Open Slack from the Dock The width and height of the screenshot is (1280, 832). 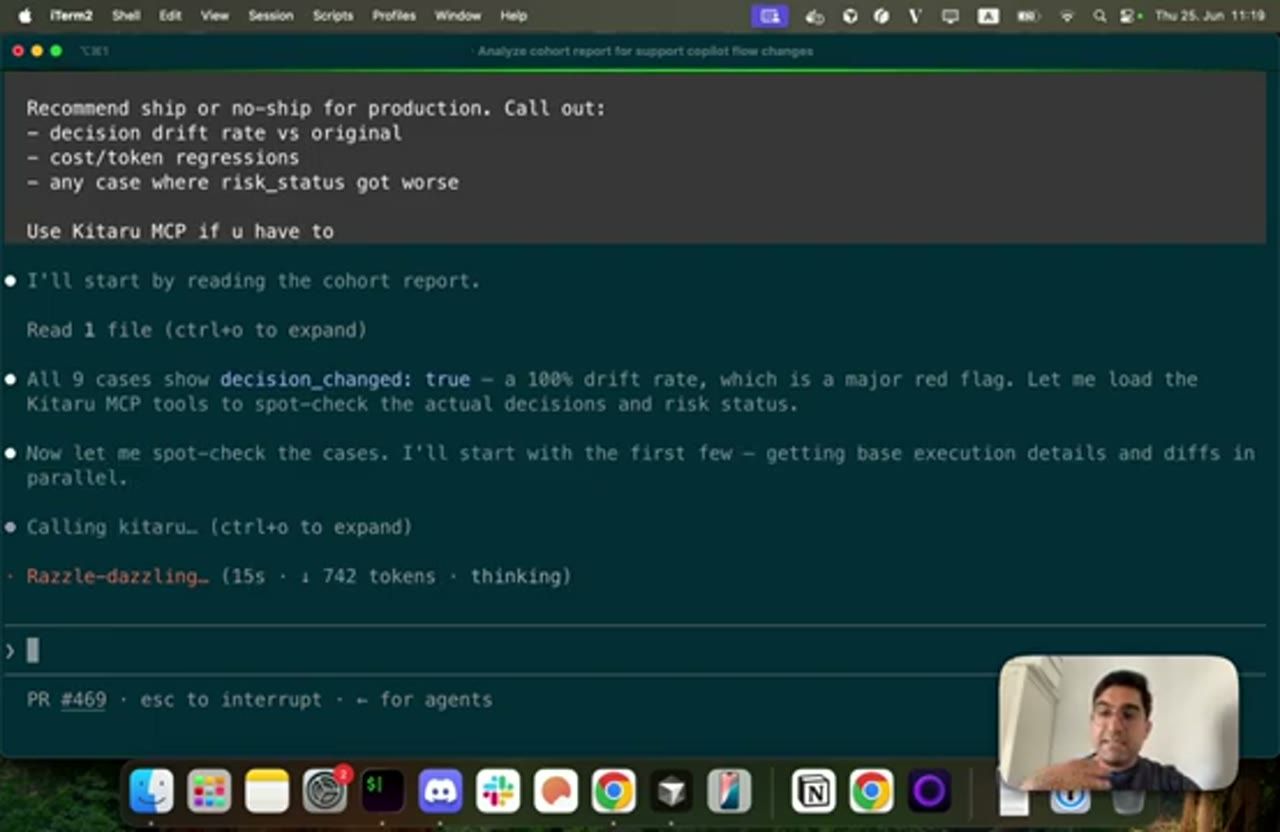[498, 791]
